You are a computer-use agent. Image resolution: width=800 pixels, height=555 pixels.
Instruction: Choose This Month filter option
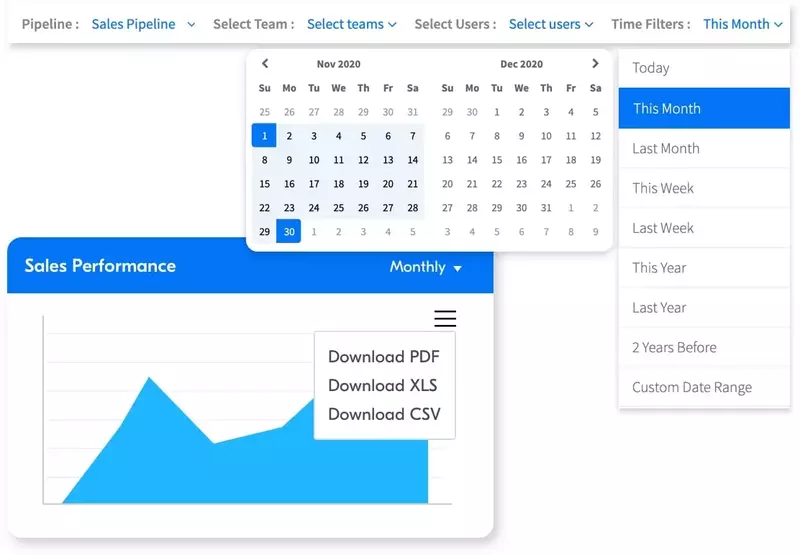pyautogui.click(x=704, y=108)
